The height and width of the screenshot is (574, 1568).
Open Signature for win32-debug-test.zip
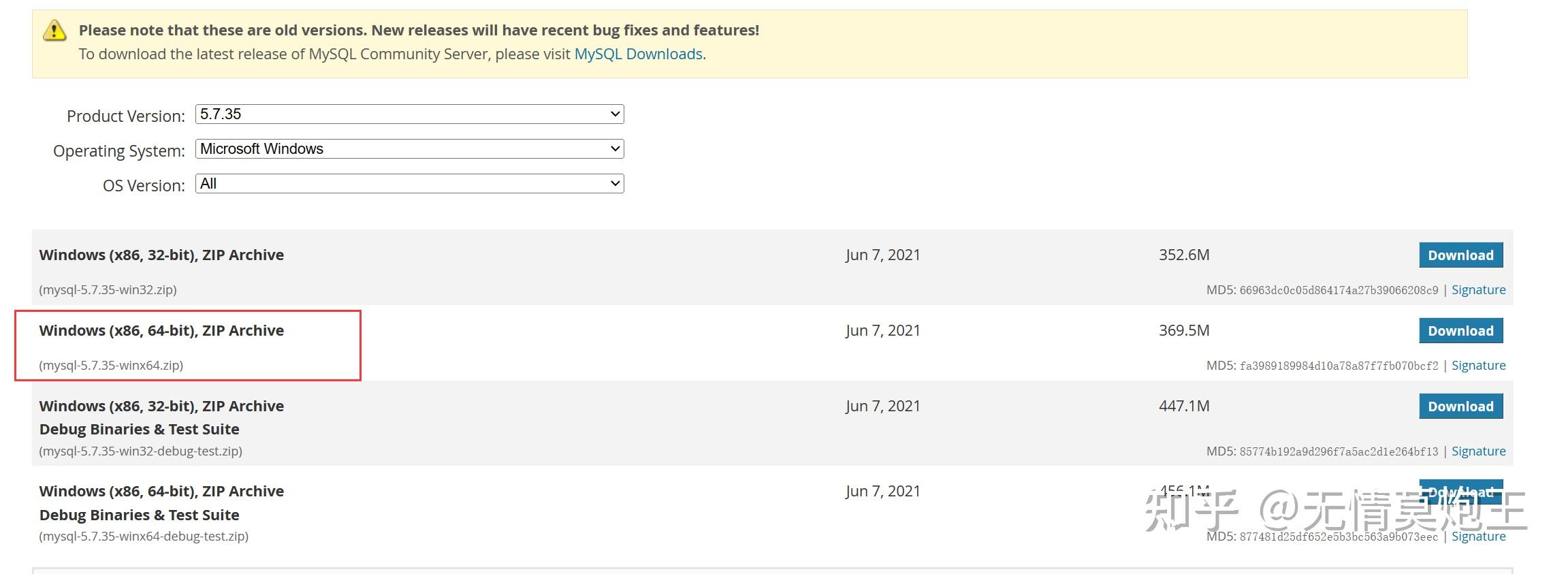1478,451
